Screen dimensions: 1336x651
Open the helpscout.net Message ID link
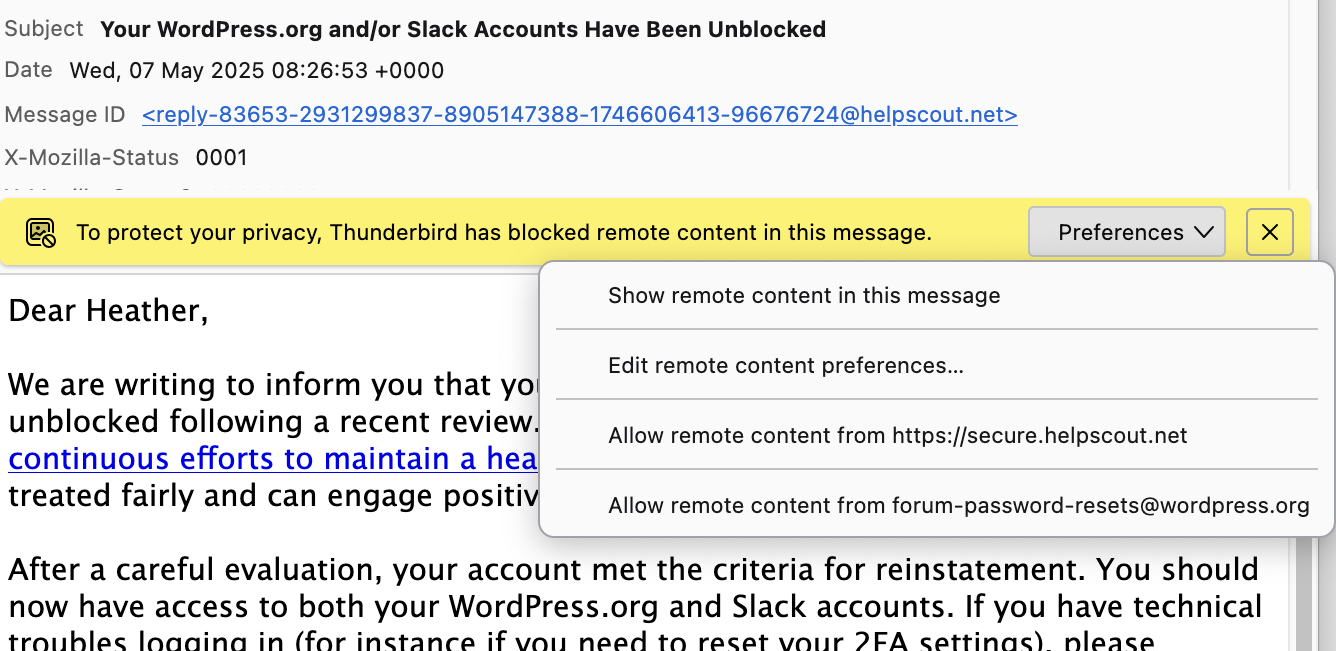point(579,115)
